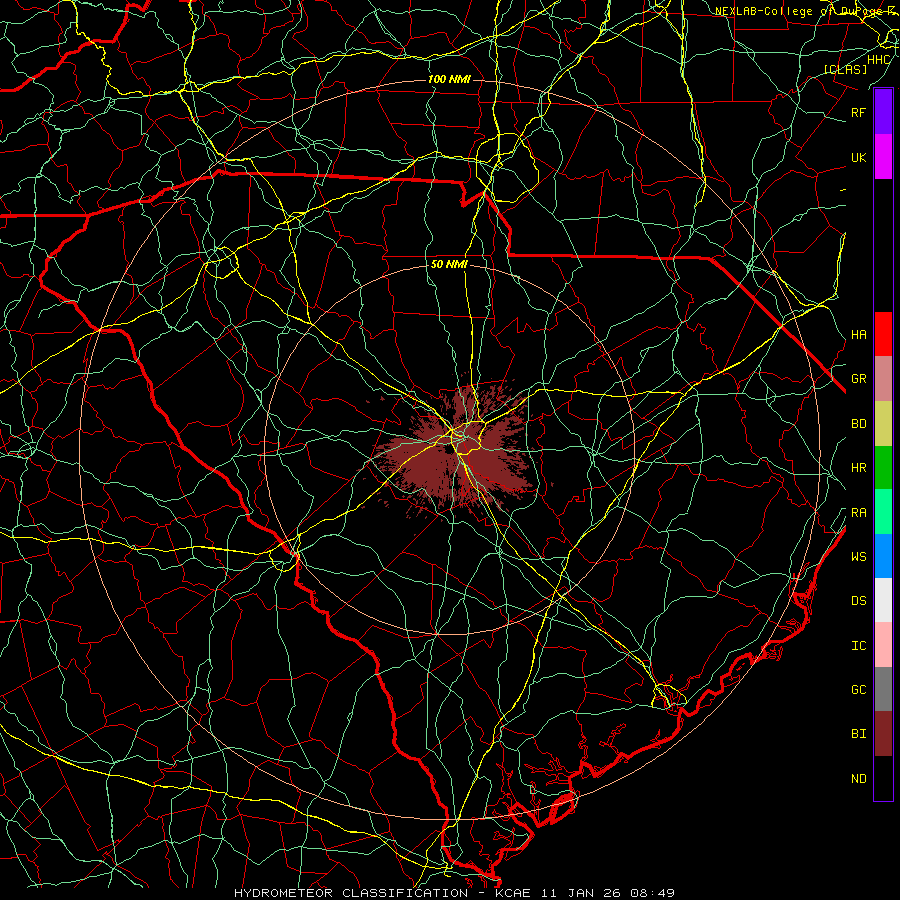This screenshot has width=900, height=900.
Task: Click the IC legend label text
Action: point(858,646)
